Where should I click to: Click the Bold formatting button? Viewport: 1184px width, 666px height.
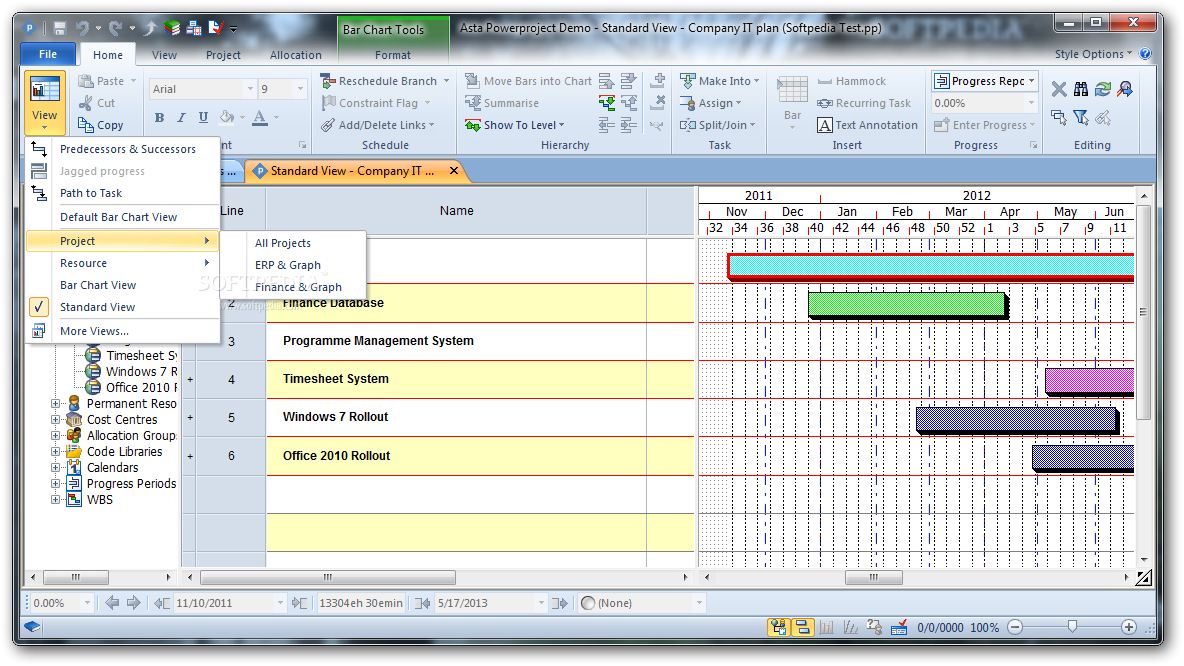coord(159,117)
